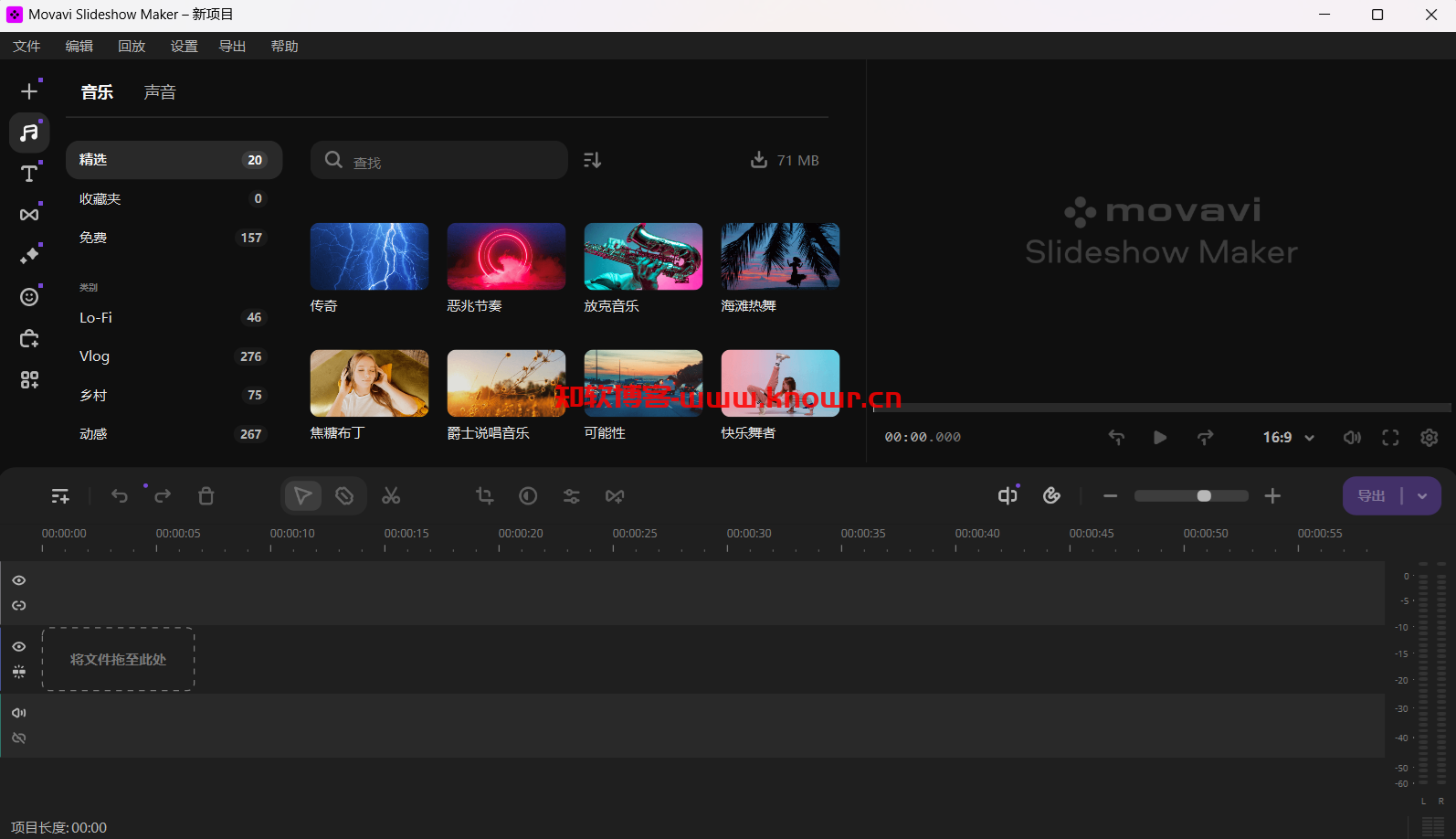Screen dimensions: 1456x839
Task: Select the 放克音乐 saxophone thumbnail
Action: coord(643,257)
